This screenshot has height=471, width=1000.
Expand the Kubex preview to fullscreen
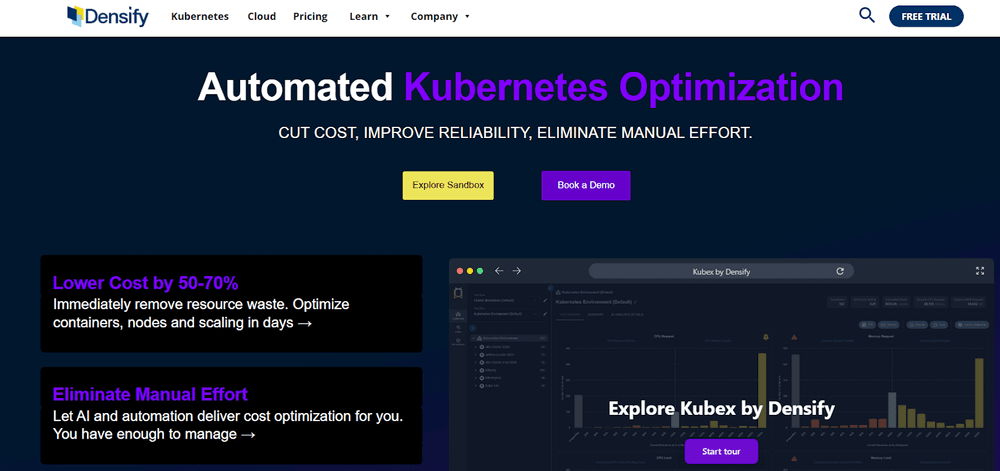pyautogui.click(x=979, y=271)
